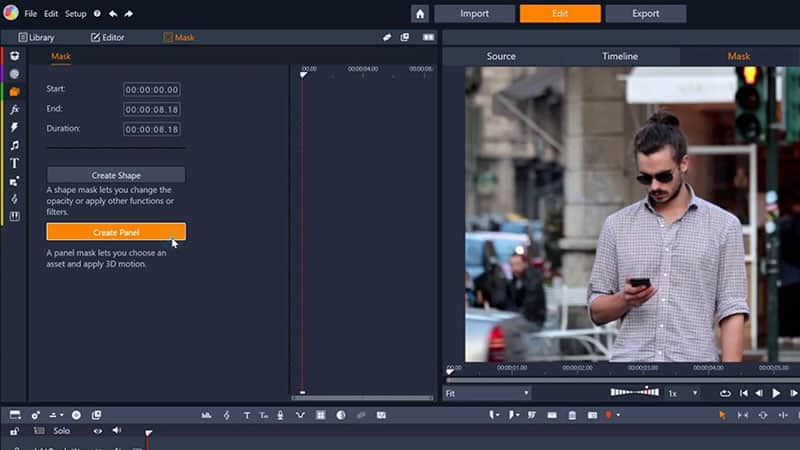The height and width of the screenshot is (450, 800).
Task: Switch to the Library tab
Action: (37, 37)
